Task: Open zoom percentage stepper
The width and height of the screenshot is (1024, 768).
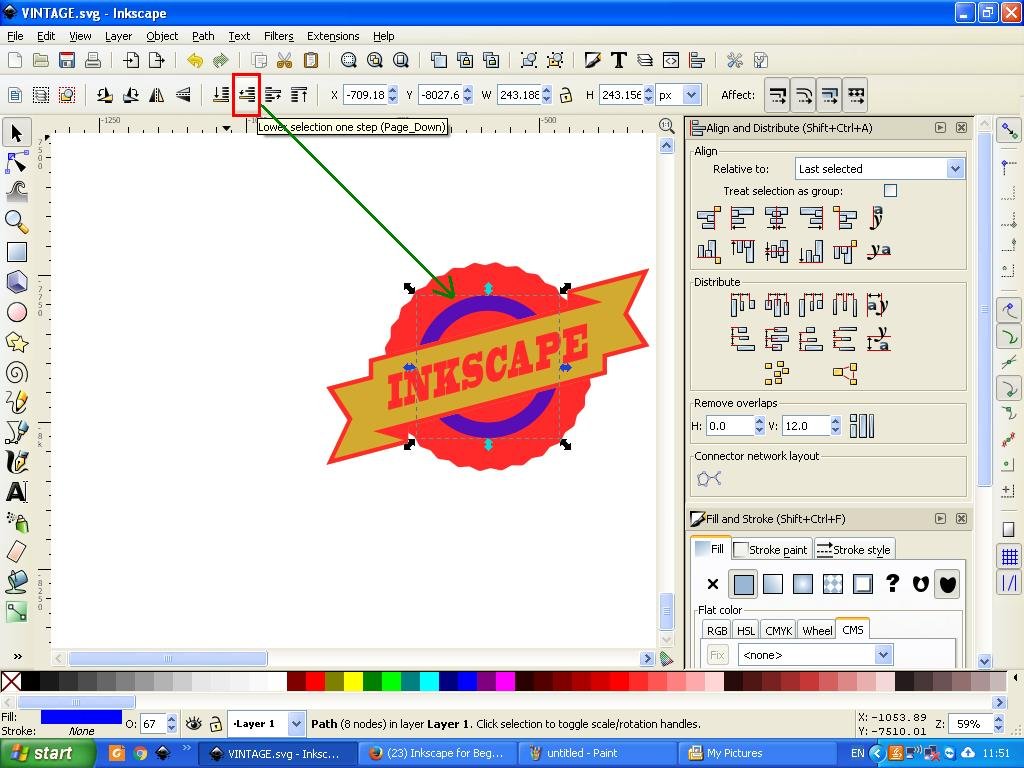Action: tap(999, 724)
